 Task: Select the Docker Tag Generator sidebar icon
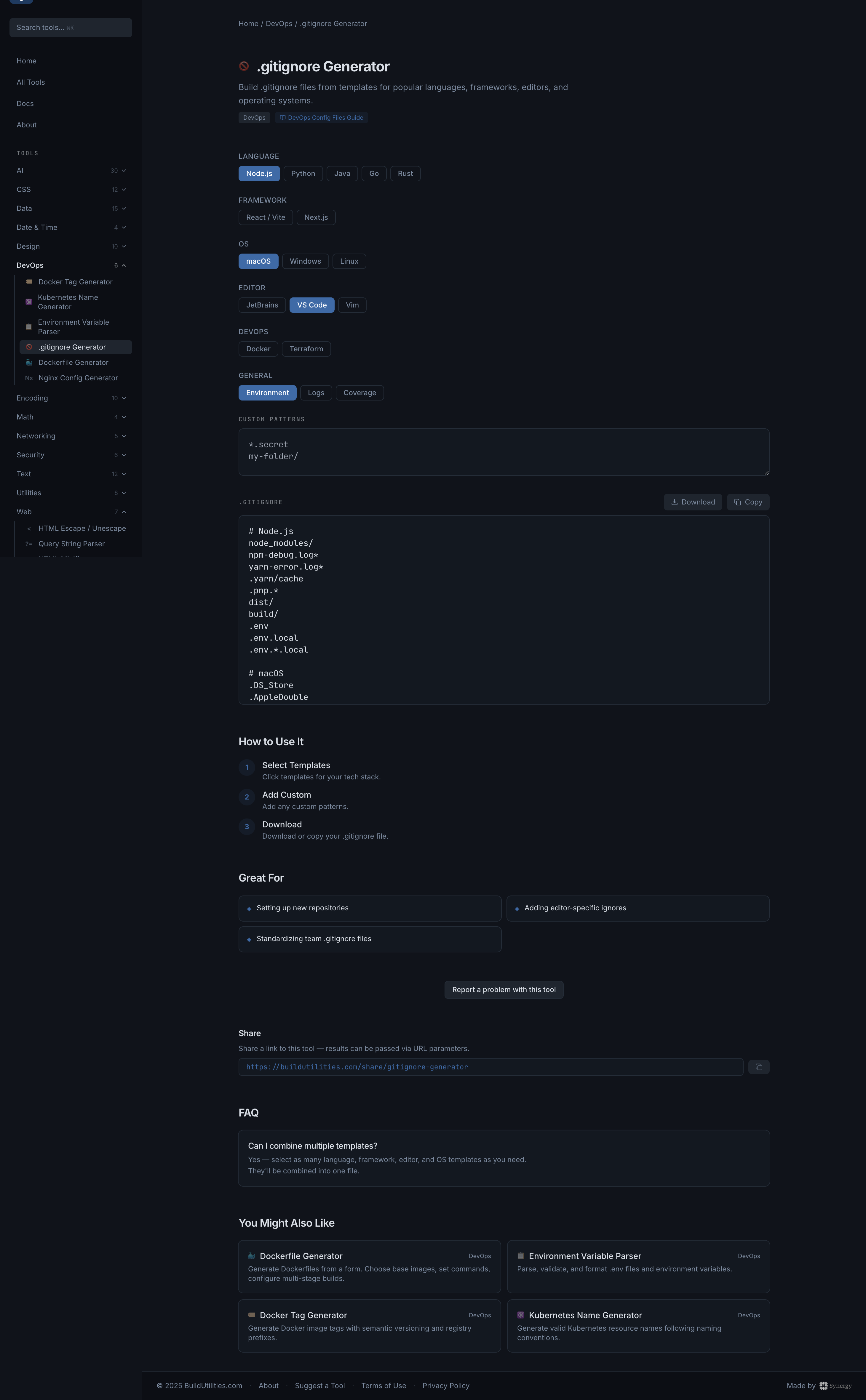[x=29, y=282]
